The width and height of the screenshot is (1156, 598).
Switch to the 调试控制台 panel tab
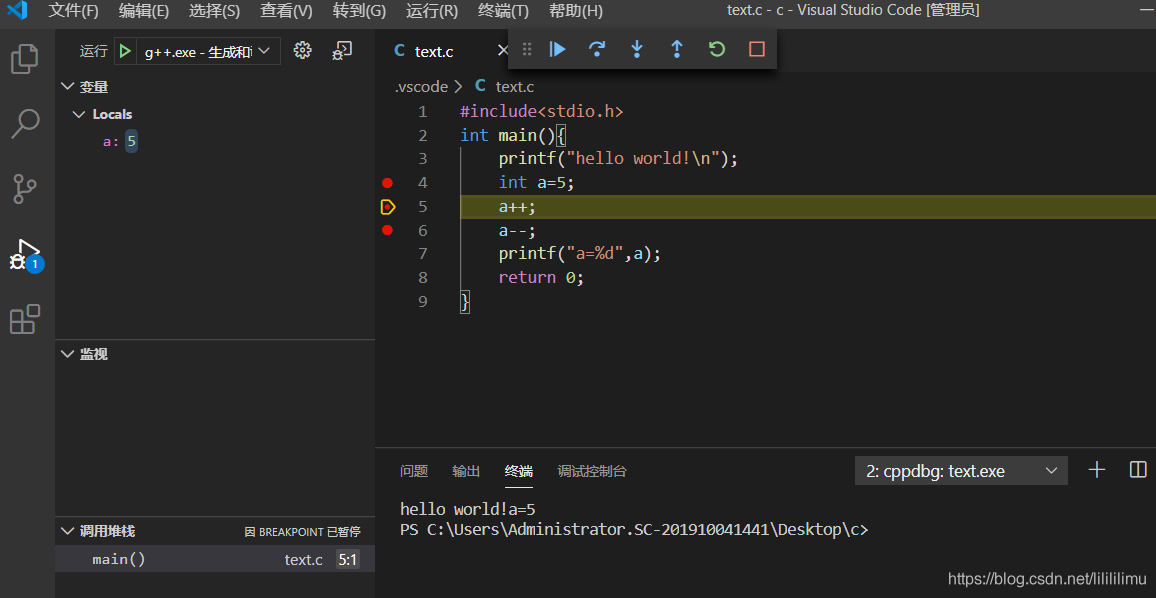pyautogui.click(x=592, y=471)
